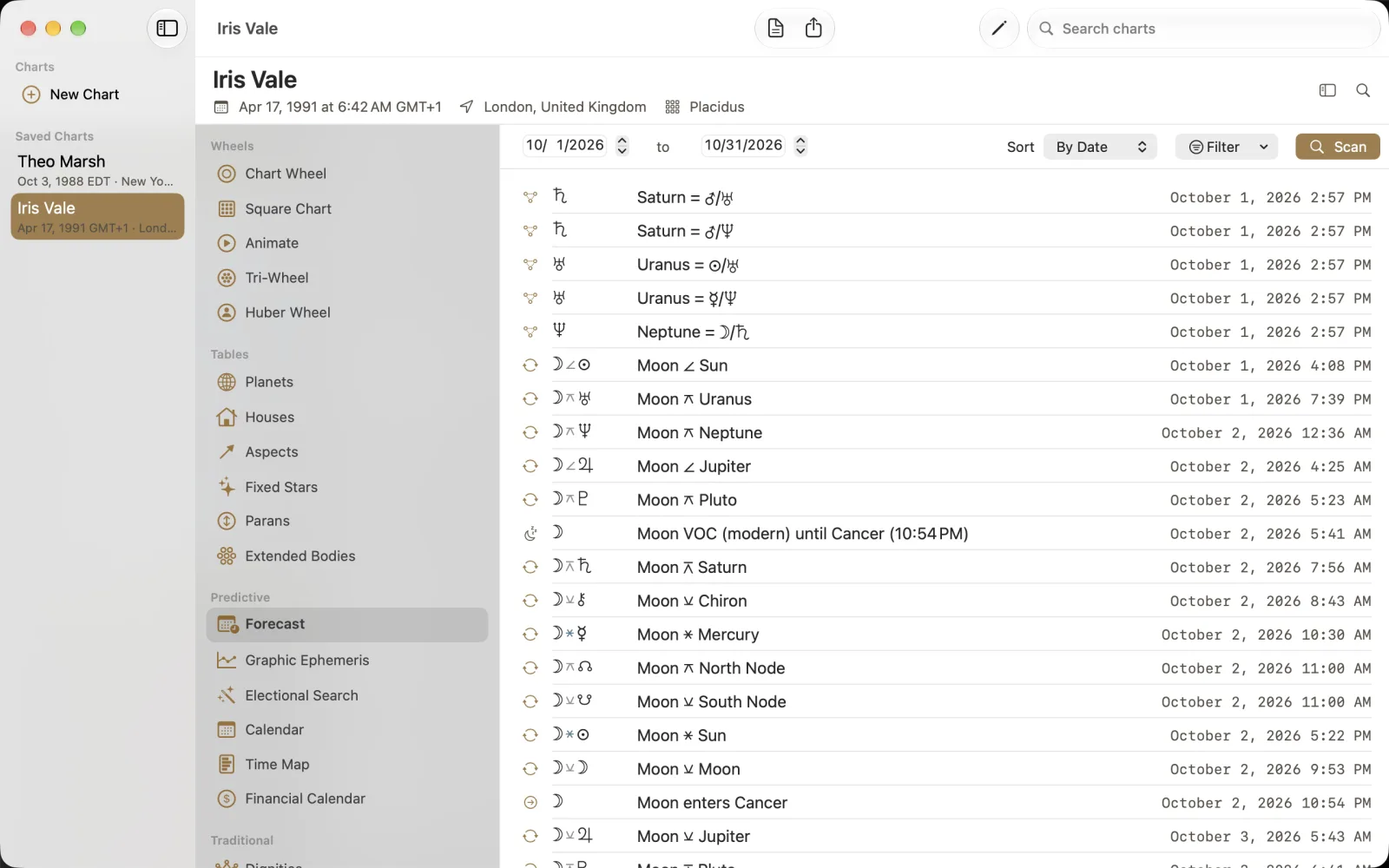Click the Scan button

click(1337, 147)
